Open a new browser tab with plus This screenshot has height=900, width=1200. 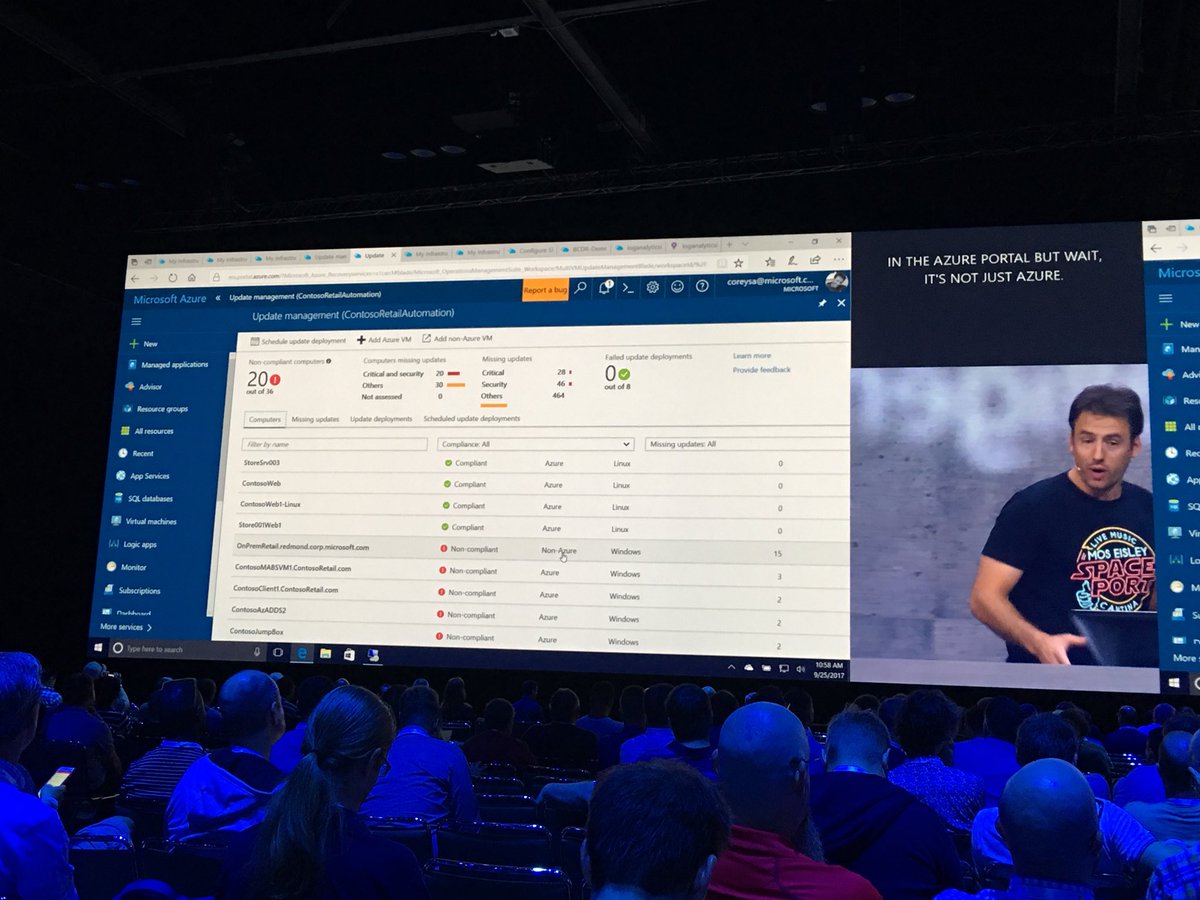[729, 244]
